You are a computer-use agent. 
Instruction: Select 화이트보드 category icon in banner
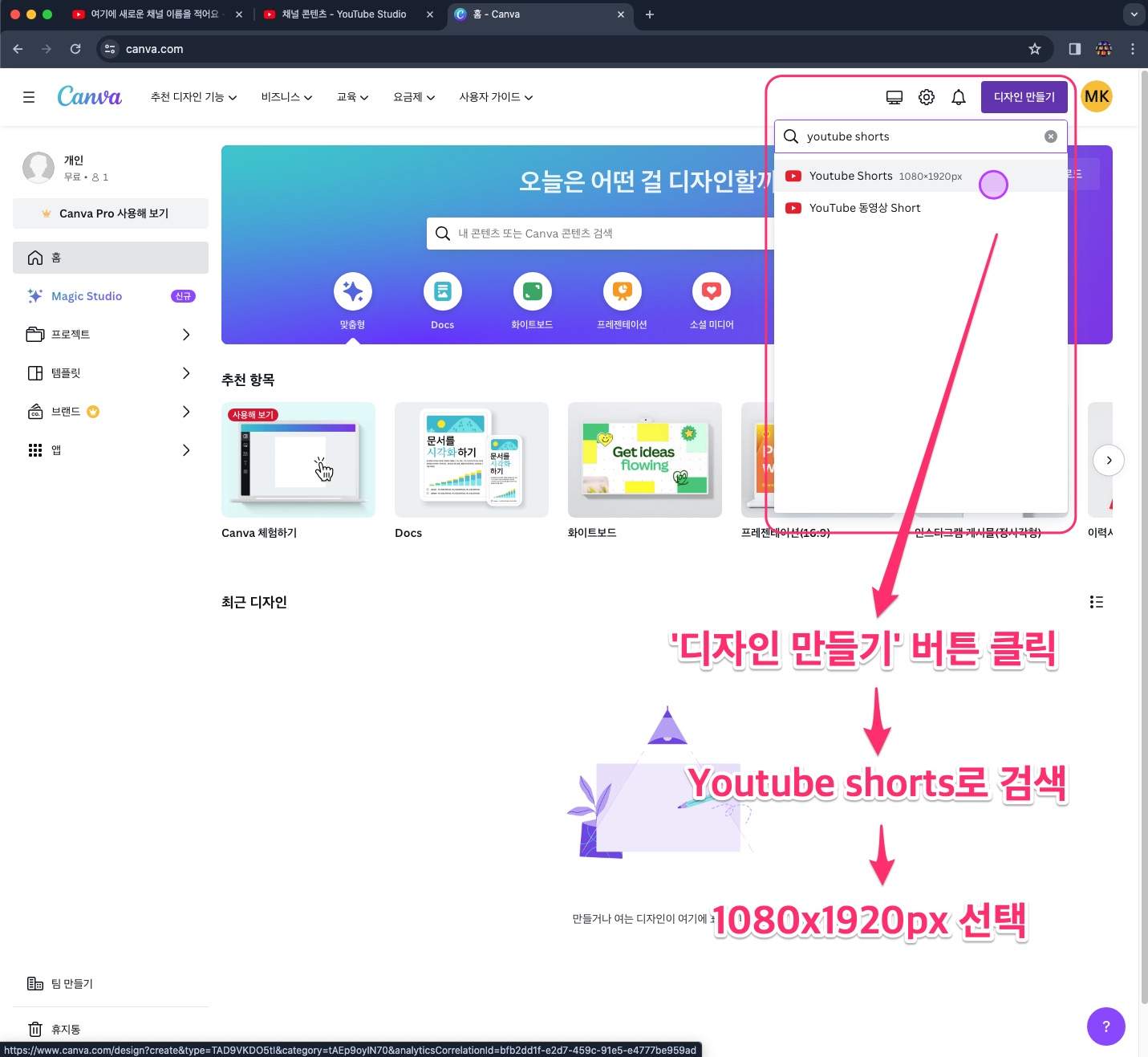533,291
